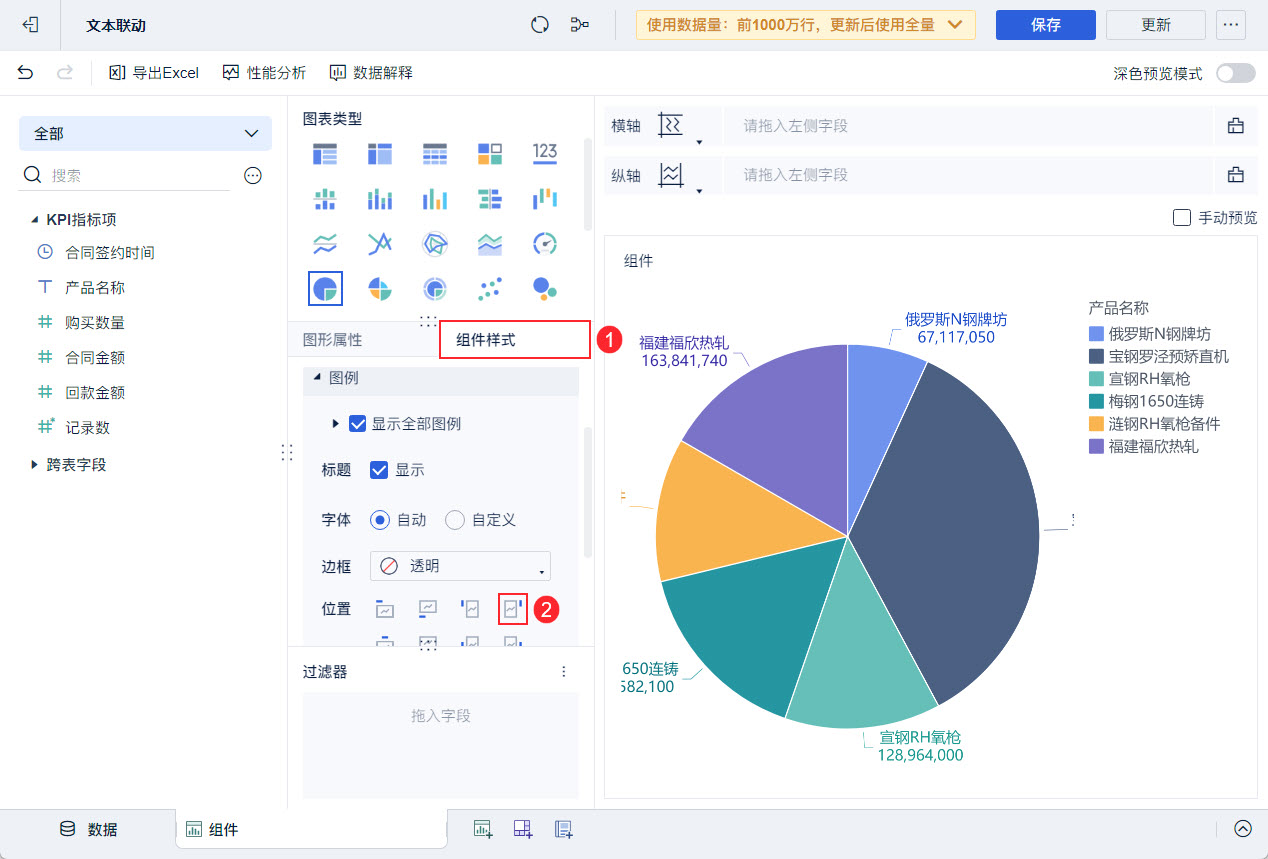The width and height of the screenshot is (1268, 859).
Task: Select the area chart type
Action: (x=490, y=243)
